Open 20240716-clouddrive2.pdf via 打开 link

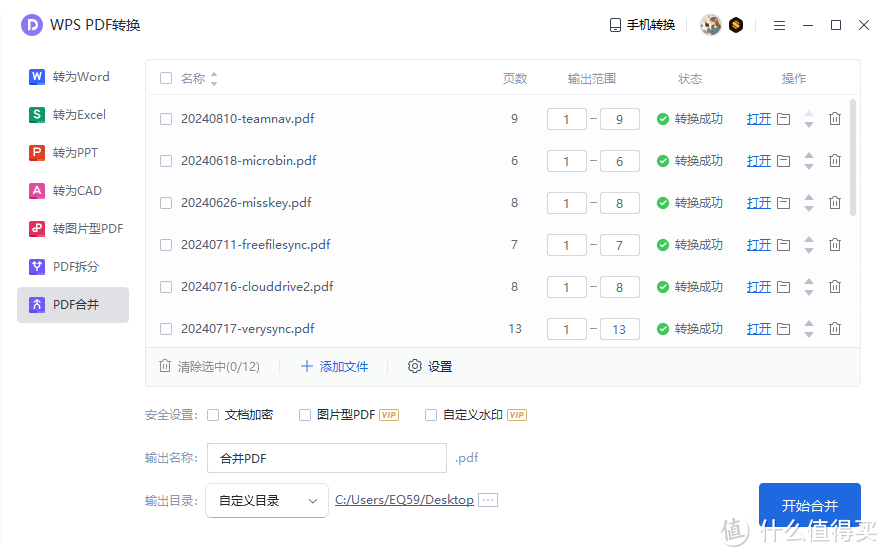[x=759, y=287]
